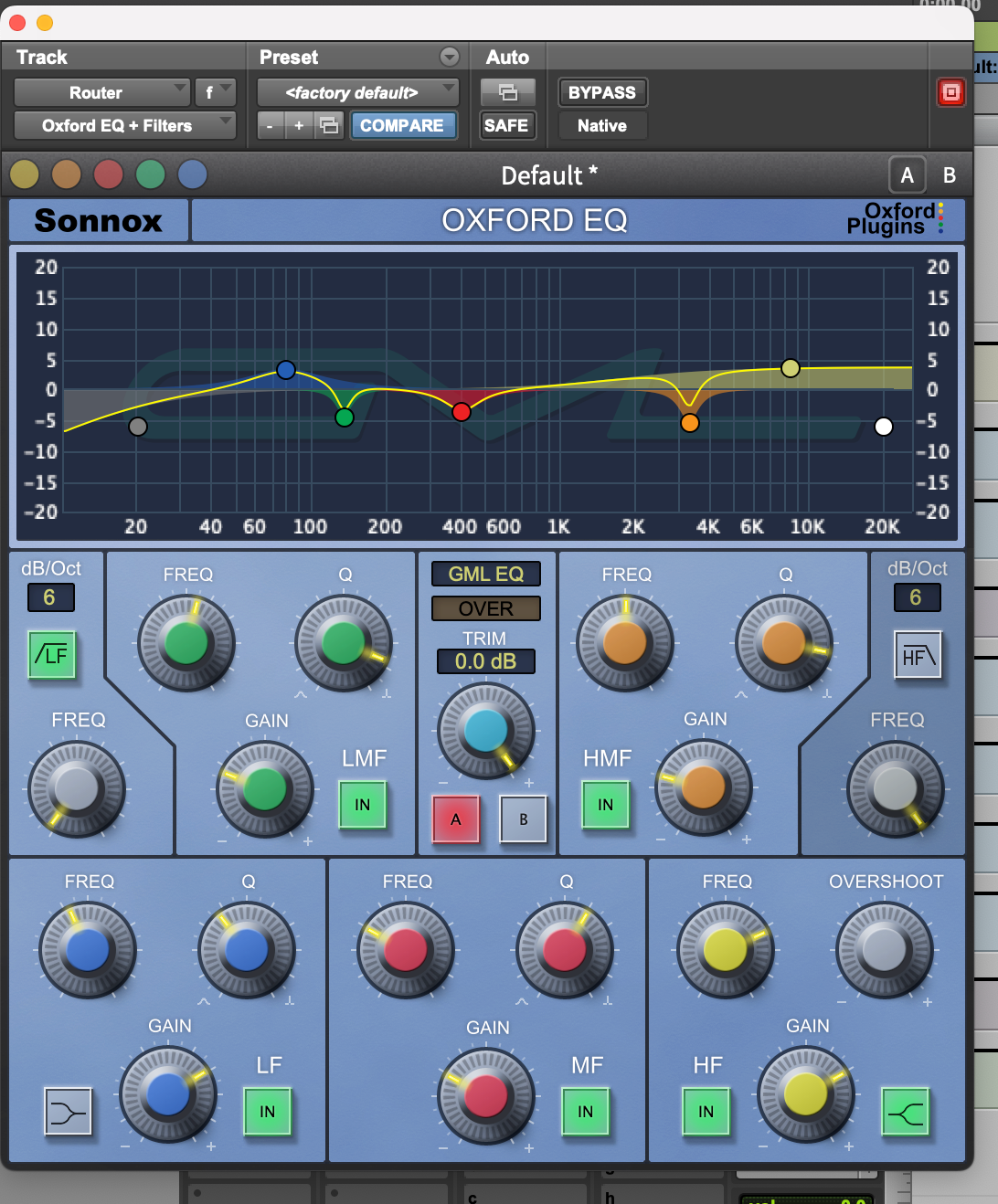The image size is (998, 1204).
Task: Click the HF low-pass filter icon button
Action: pos(917,655)
